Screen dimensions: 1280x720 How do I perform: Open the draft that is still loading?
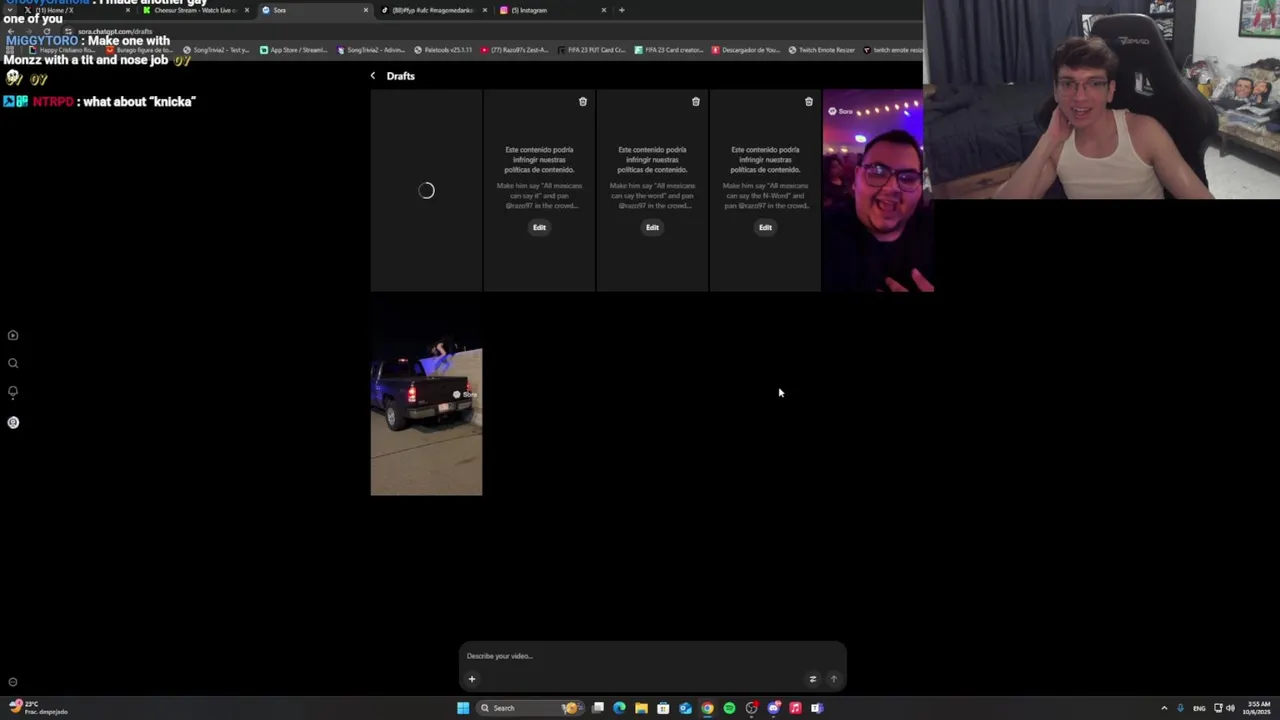tap(426, 190)
